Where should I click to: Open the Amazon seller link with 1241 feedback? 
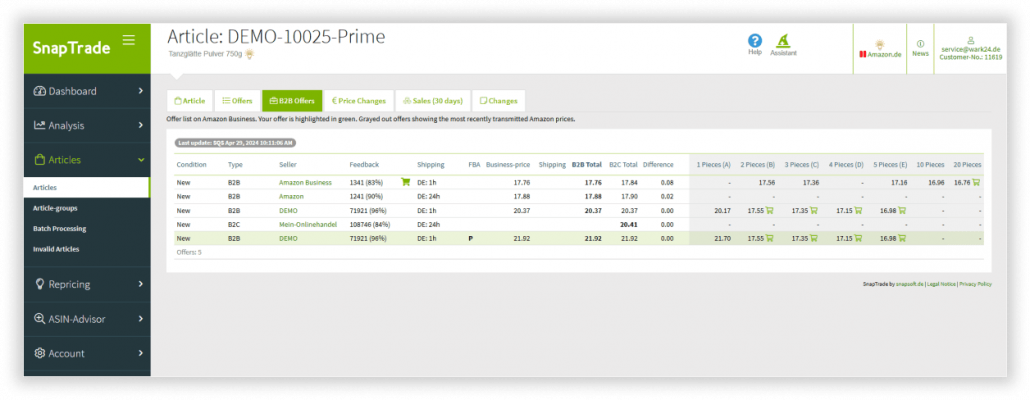tap(291, 196)
